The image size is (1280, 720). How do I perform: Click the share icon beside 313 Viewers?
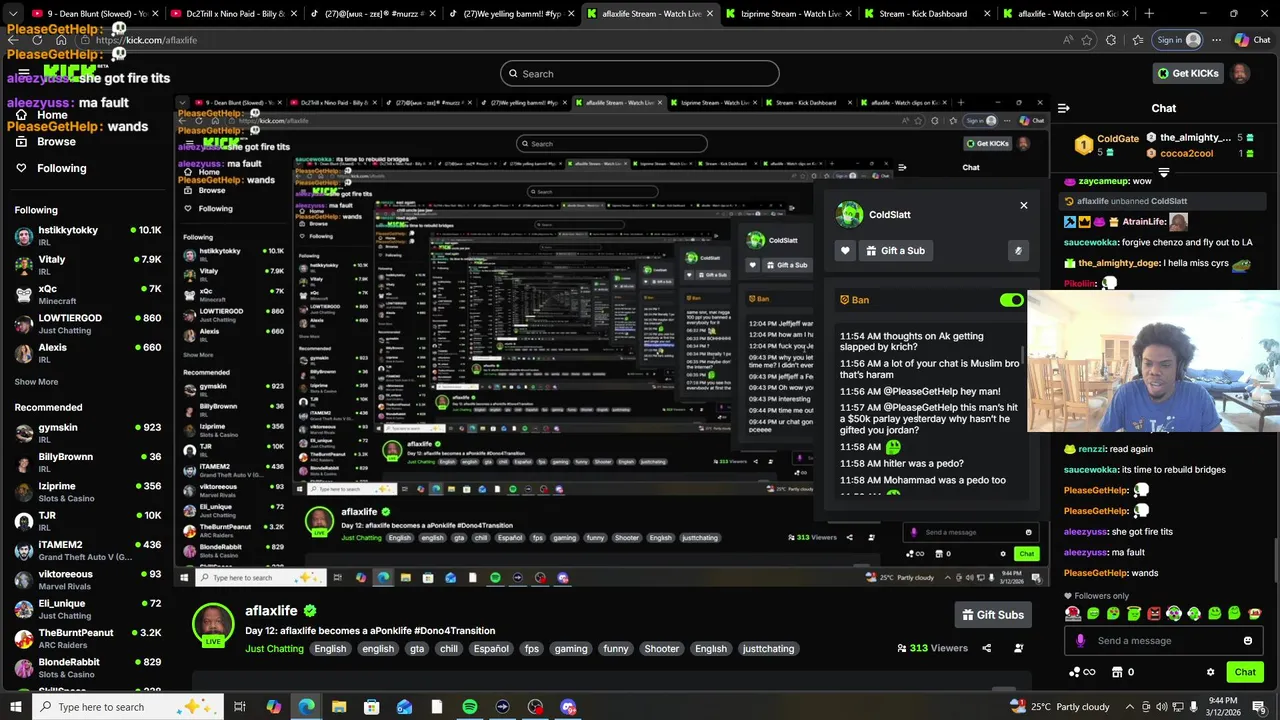click(x=986, y=648)
